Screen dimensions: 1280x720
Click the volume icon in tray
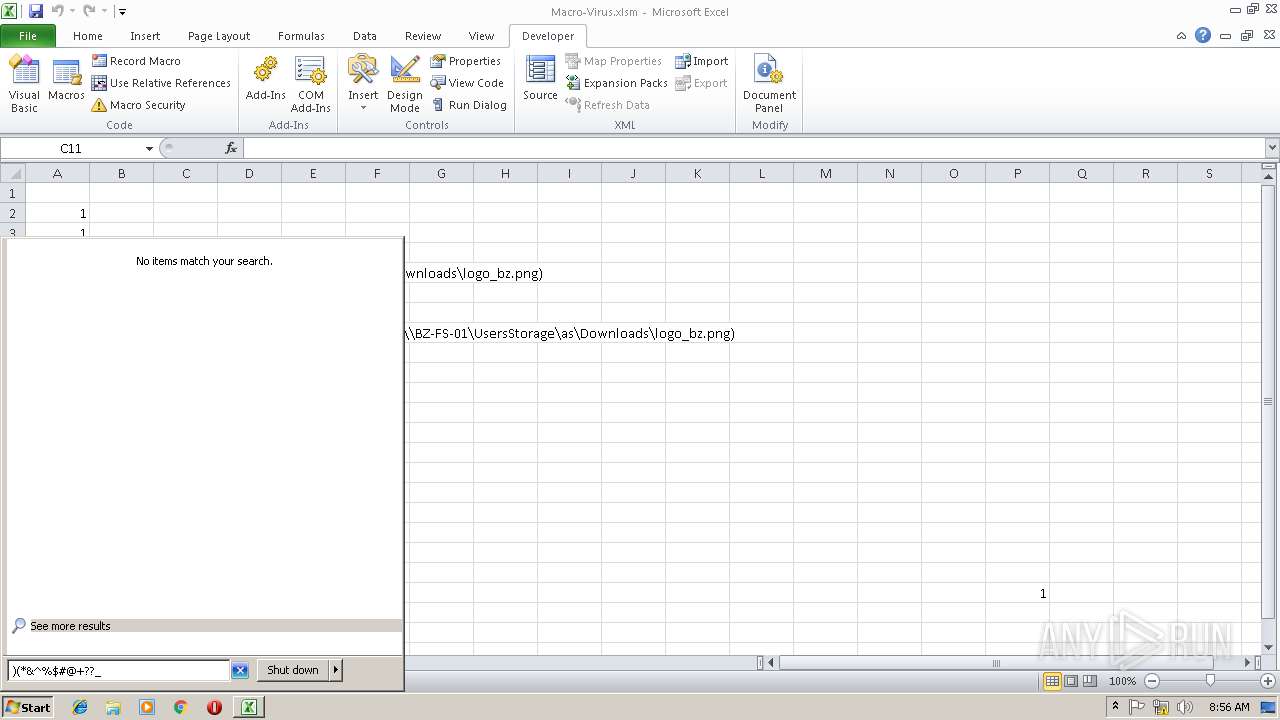(x=1184, y=707)
